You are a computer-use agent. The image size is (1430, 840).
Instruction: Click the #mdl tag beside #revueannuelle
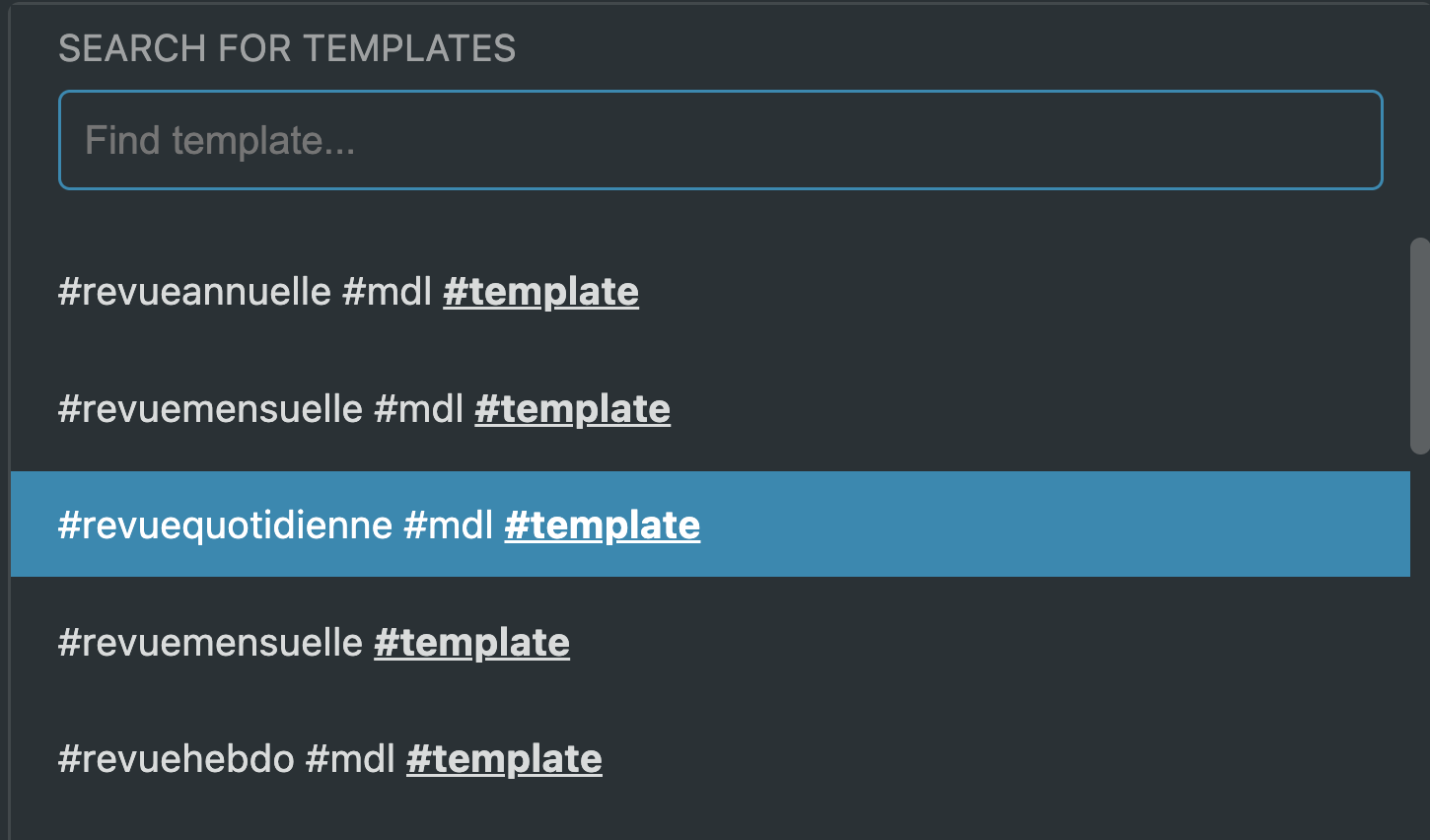[x=388, y=292]
